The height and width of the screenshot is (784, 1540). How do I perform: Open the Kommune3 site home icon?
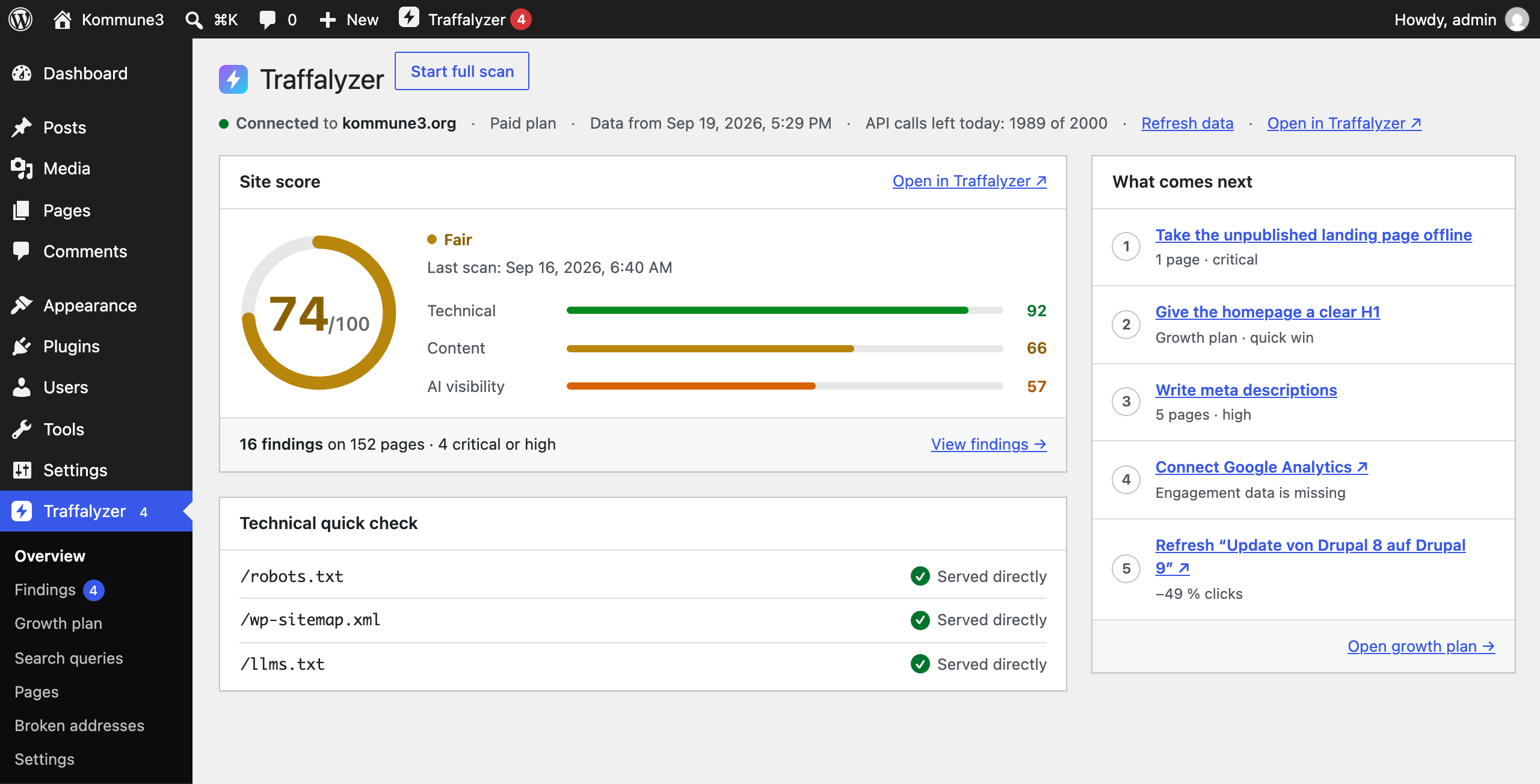click(62, 19)
